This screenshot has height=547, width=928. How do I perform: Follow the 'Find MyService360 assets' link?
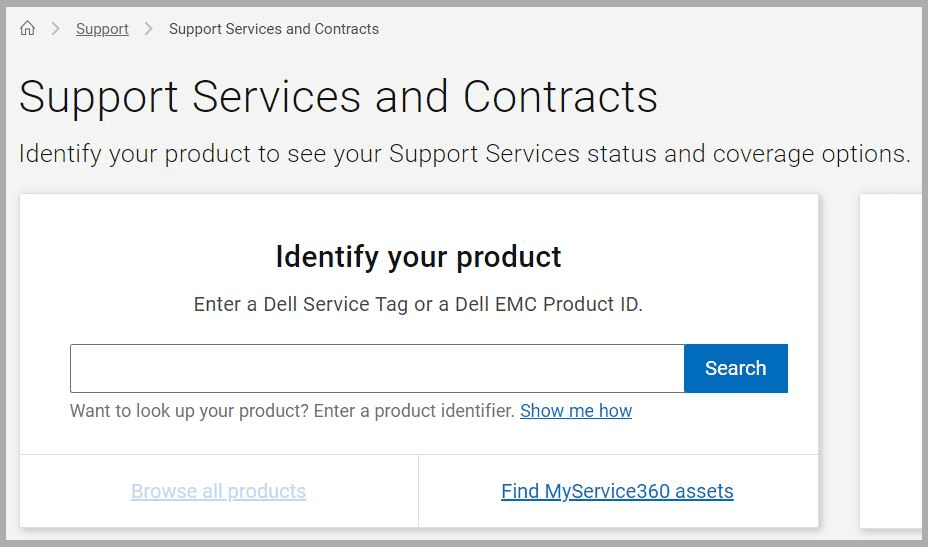(617, 491)
